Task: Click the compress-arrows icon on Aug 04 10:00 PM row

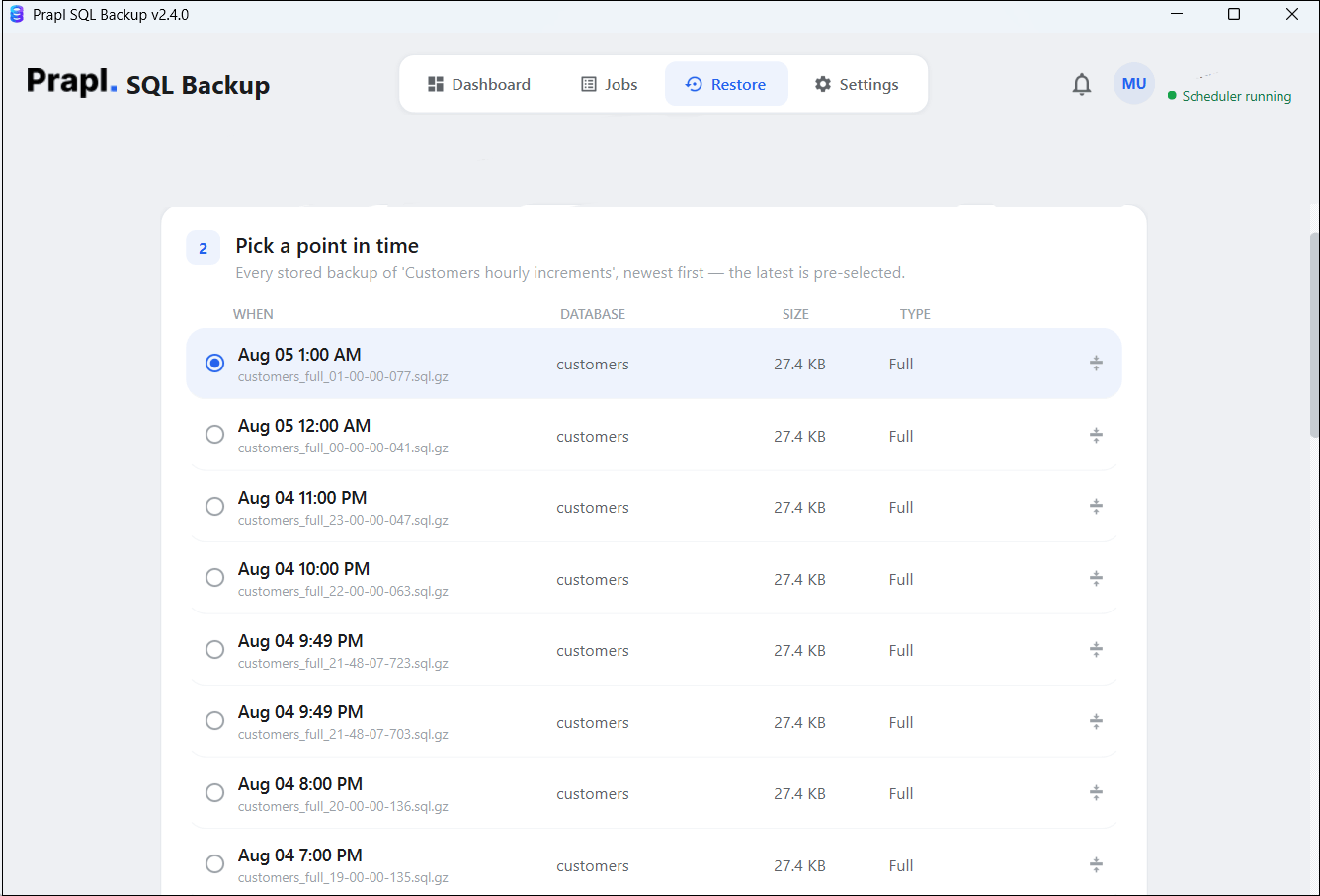Action: [1096, 578]
